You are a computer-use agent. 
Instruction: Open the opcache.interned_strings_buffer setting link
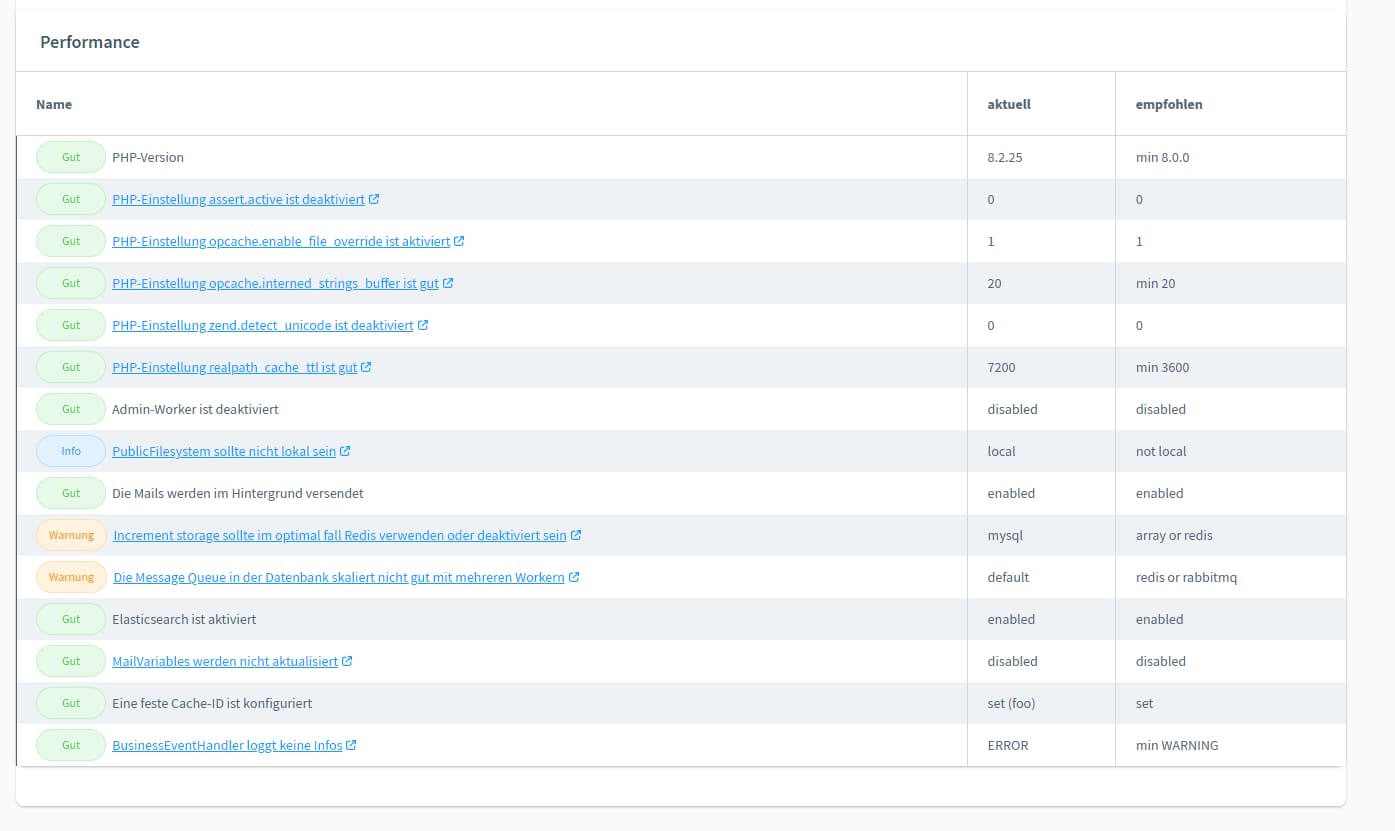pos(275,283)
